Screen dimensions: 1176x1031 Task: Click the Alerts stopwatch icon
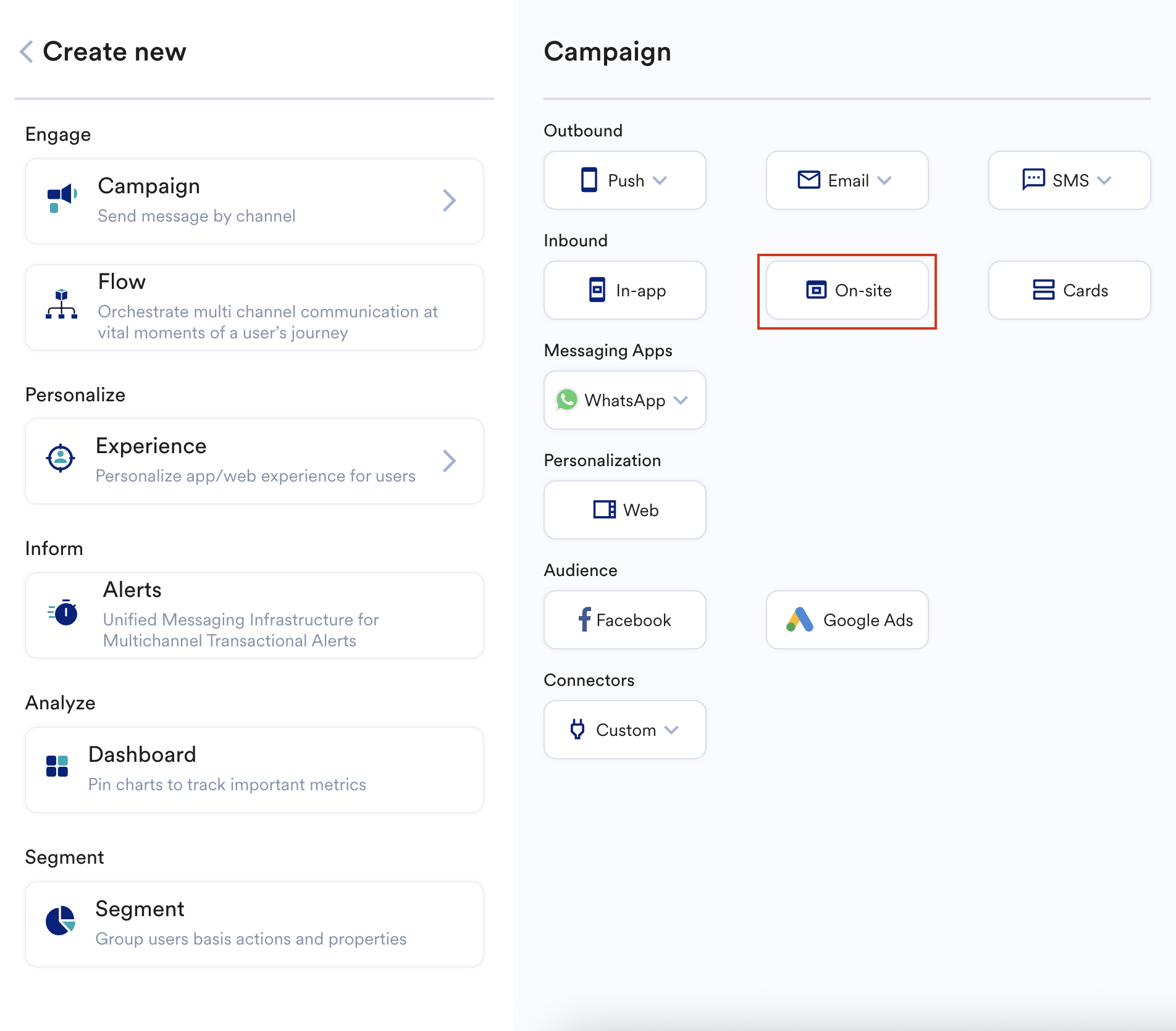[x=64, y=613]
